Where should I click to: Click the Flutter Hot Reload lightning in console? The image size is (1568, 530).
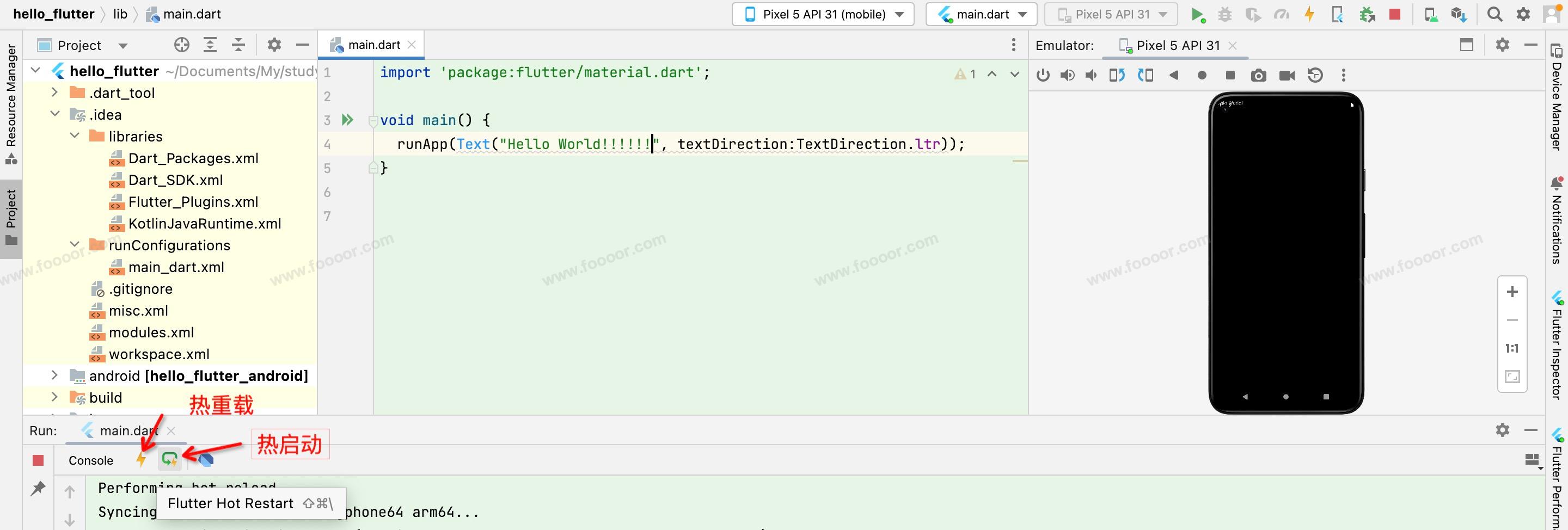coord(141,459)
